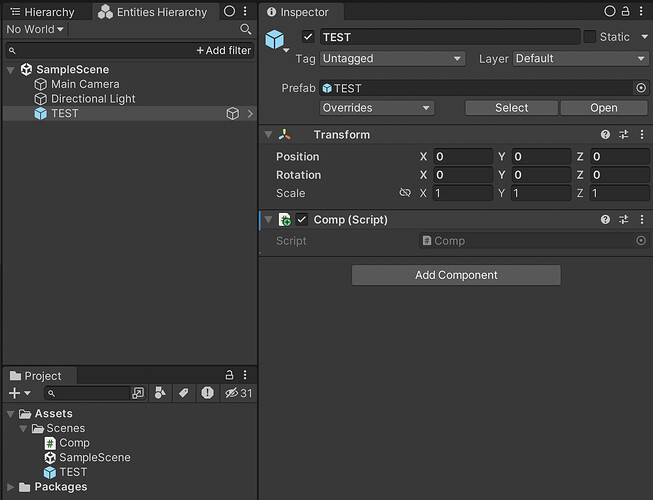
Task: Click the Script object picker circle icon
Action: coord(641,241)
